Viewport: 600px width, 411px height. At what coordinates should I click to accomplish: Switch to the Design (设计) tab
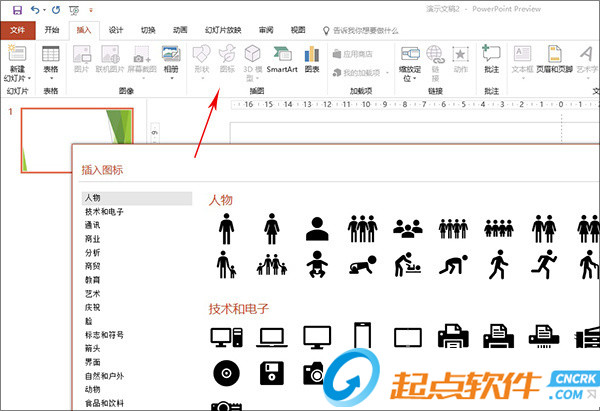coord(116,30)
